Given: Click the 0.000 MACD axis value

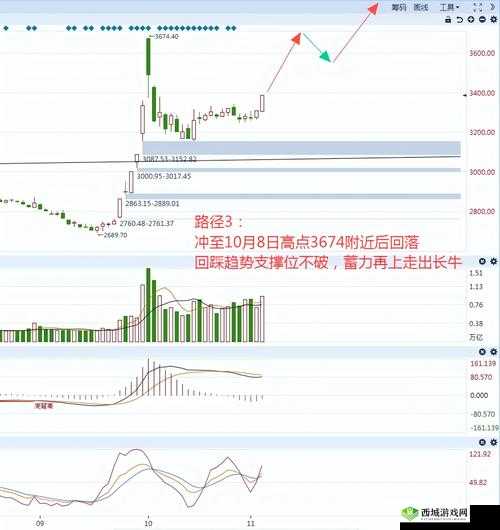Looking at the screenshot, I should coord(479,395).
